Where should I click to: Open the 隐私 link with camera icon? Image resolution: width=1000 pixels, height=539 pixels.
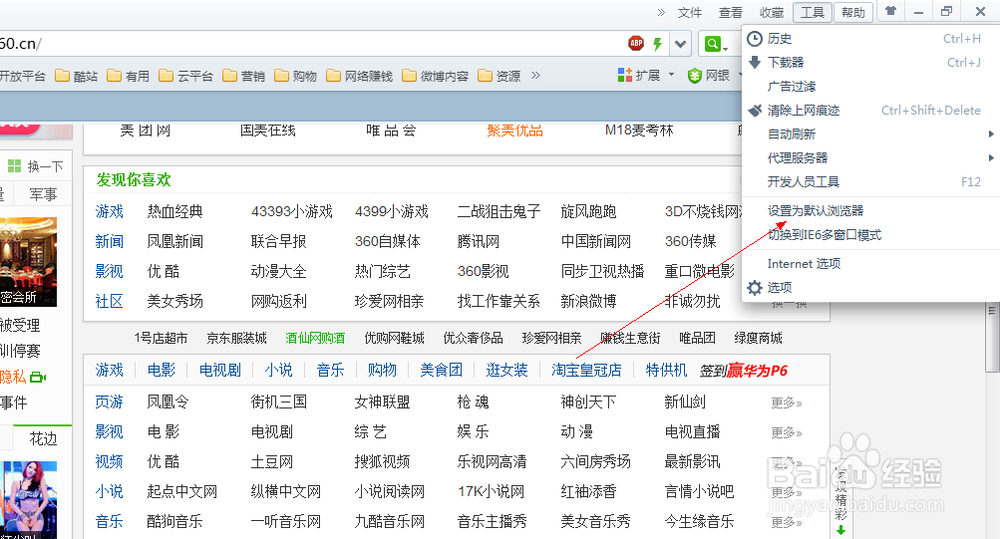[22, 377]
